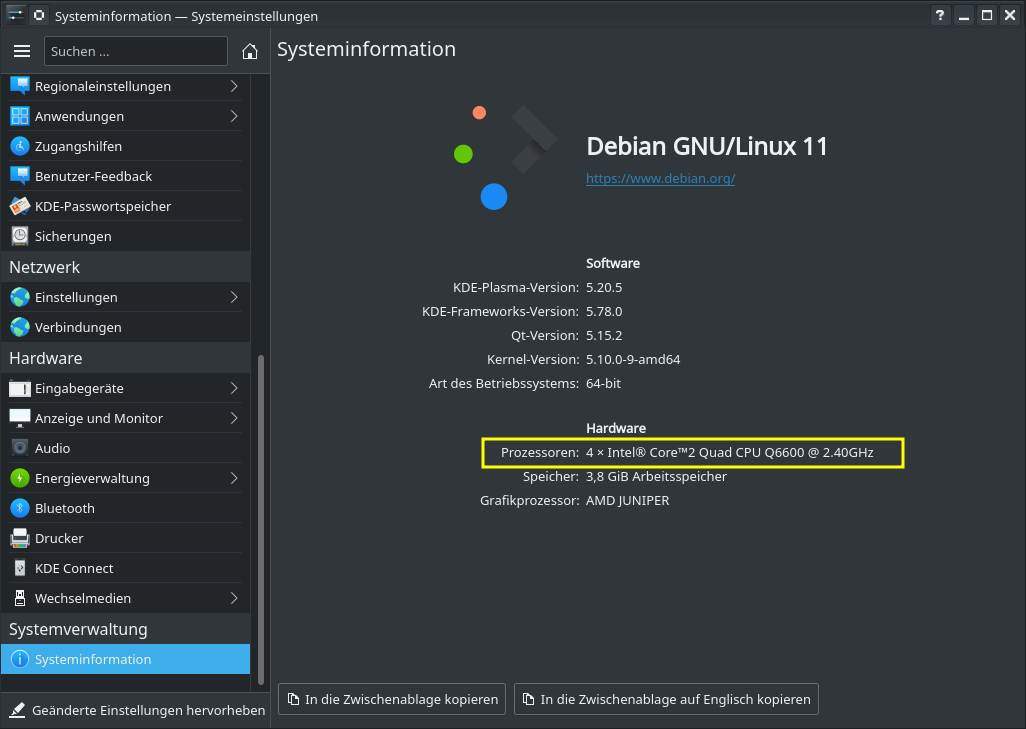Click the Anwendungen grid icon

(20, 116)
